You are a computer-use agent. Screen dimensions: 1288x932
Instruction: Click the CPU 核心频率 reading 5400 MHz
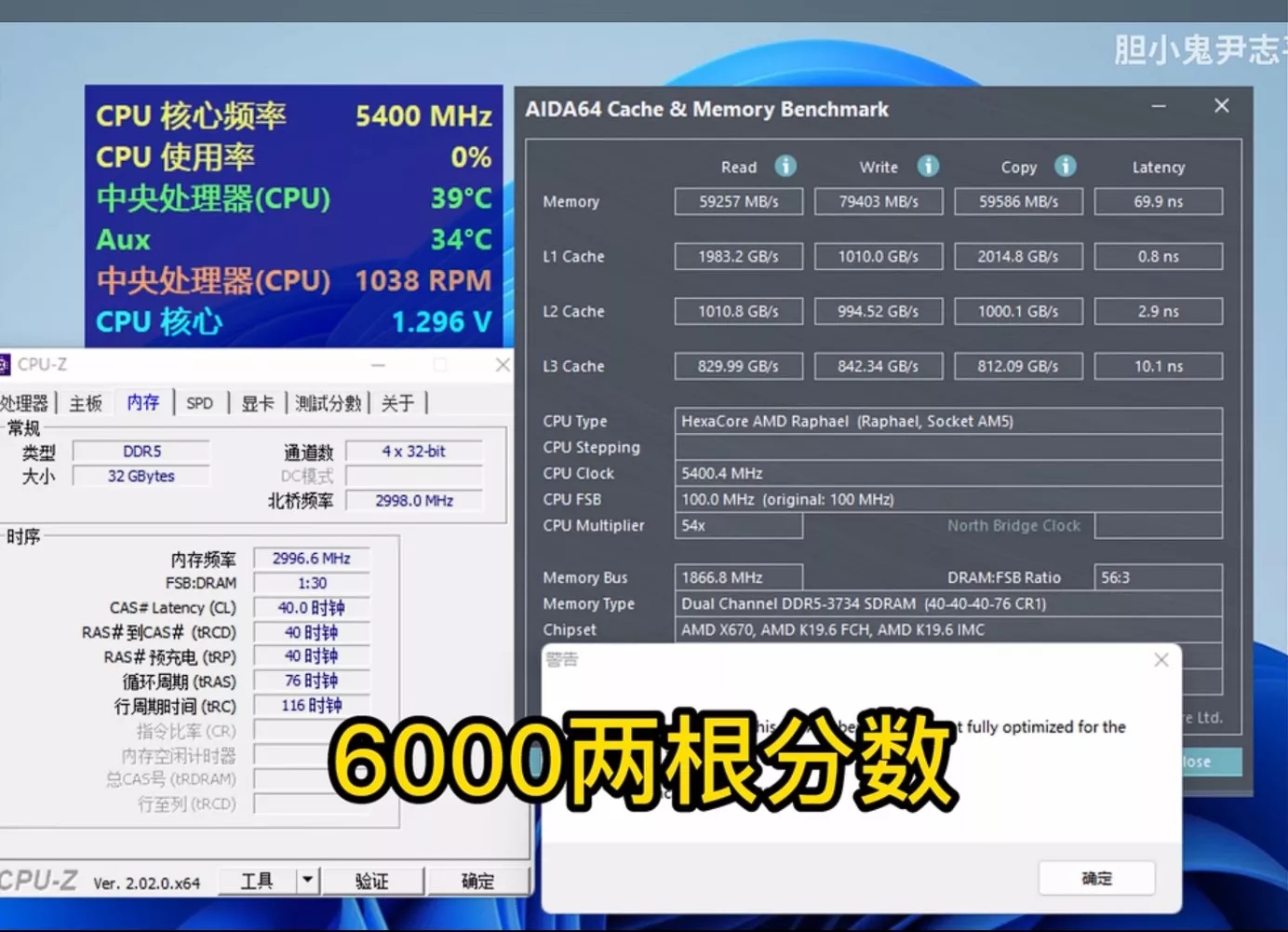coord(423,115)
